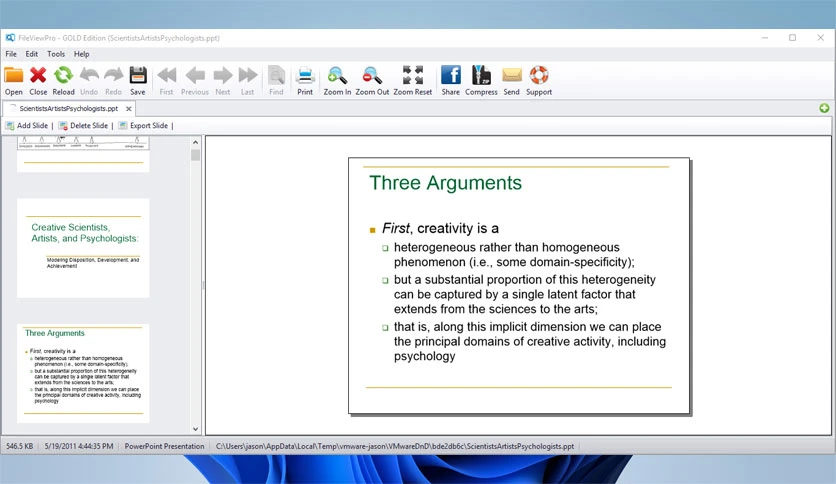
Task: Open Support via the lifebuoy icon
Action: [539, 76]
